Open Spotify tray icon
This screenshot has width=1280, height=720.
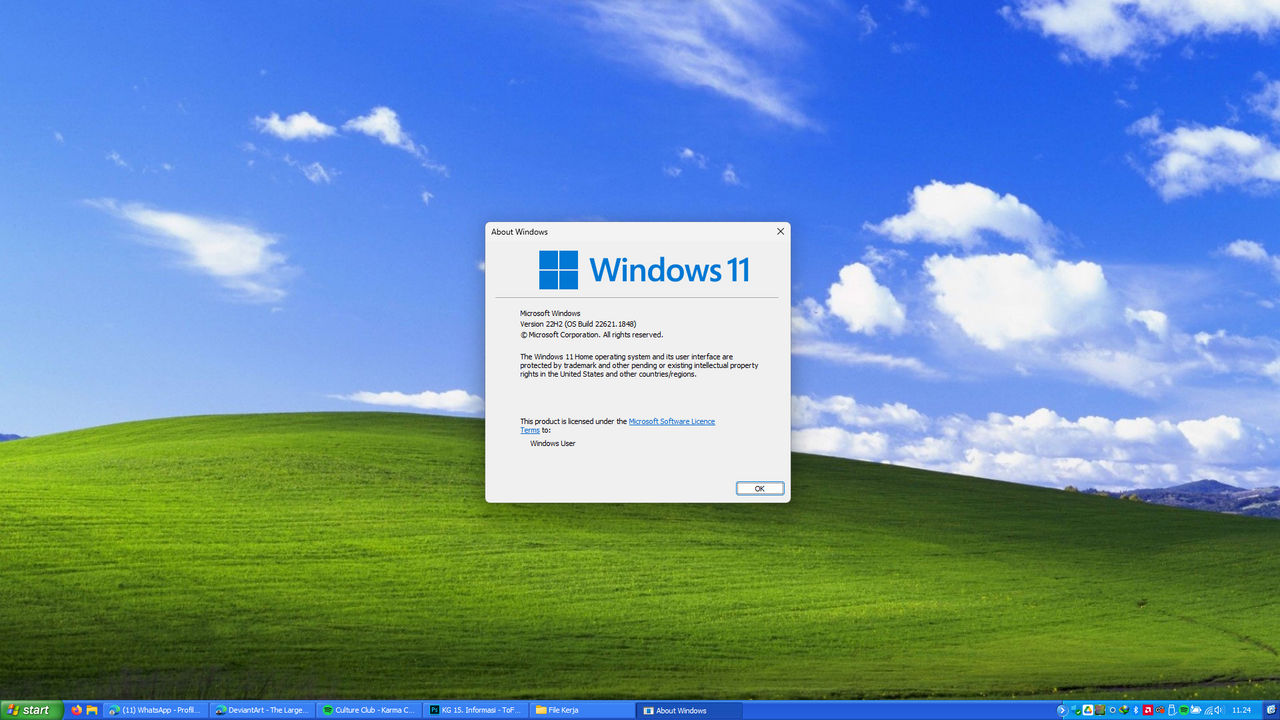pyautogui.click(x=1184, y=710)
